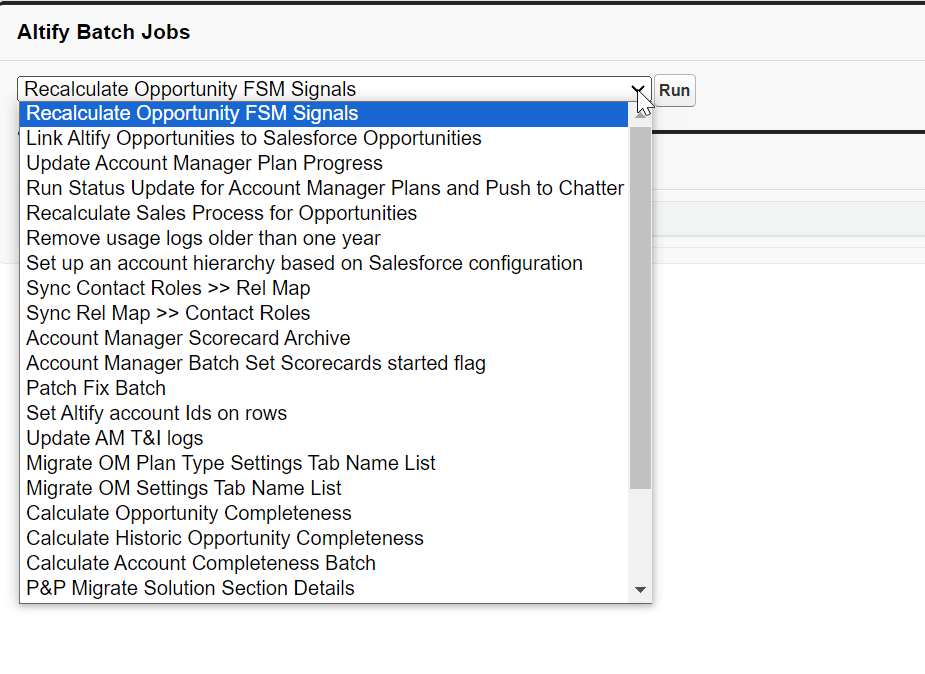Image resolution: width=925 pixels, height=674 pixels.
Task: Select Account Manager Scorecard Archive
Action: (324, 338)
